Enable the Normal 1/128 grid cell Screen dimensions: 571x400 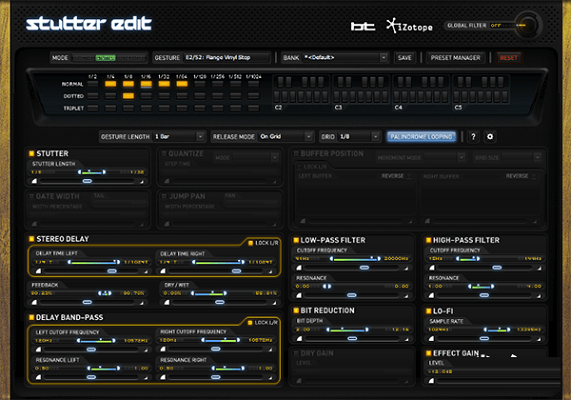pos(200,84)
